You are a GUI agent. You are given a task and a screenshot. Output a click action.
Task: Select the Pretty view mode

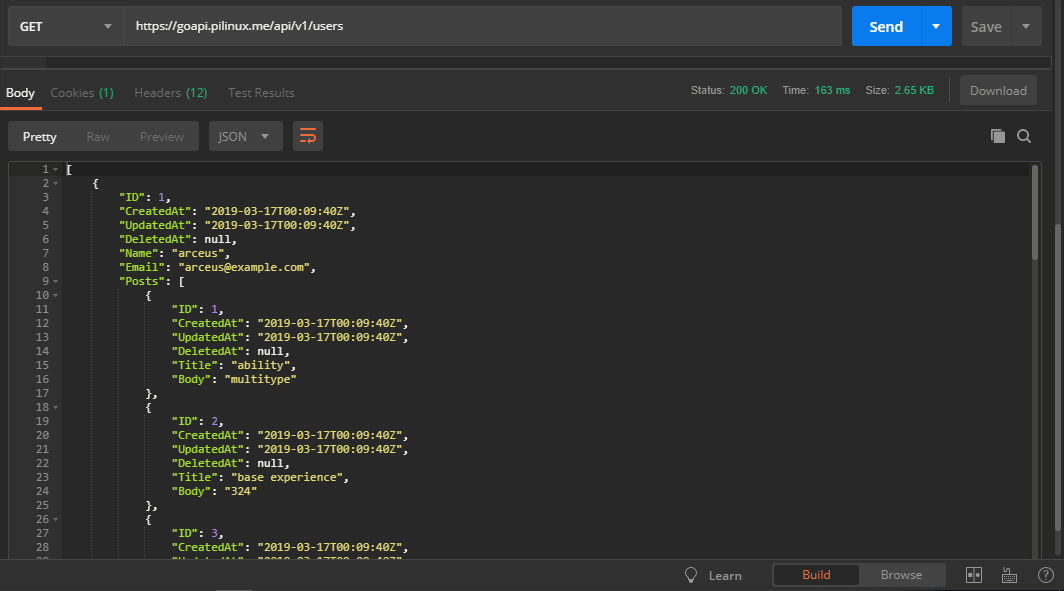39,136
